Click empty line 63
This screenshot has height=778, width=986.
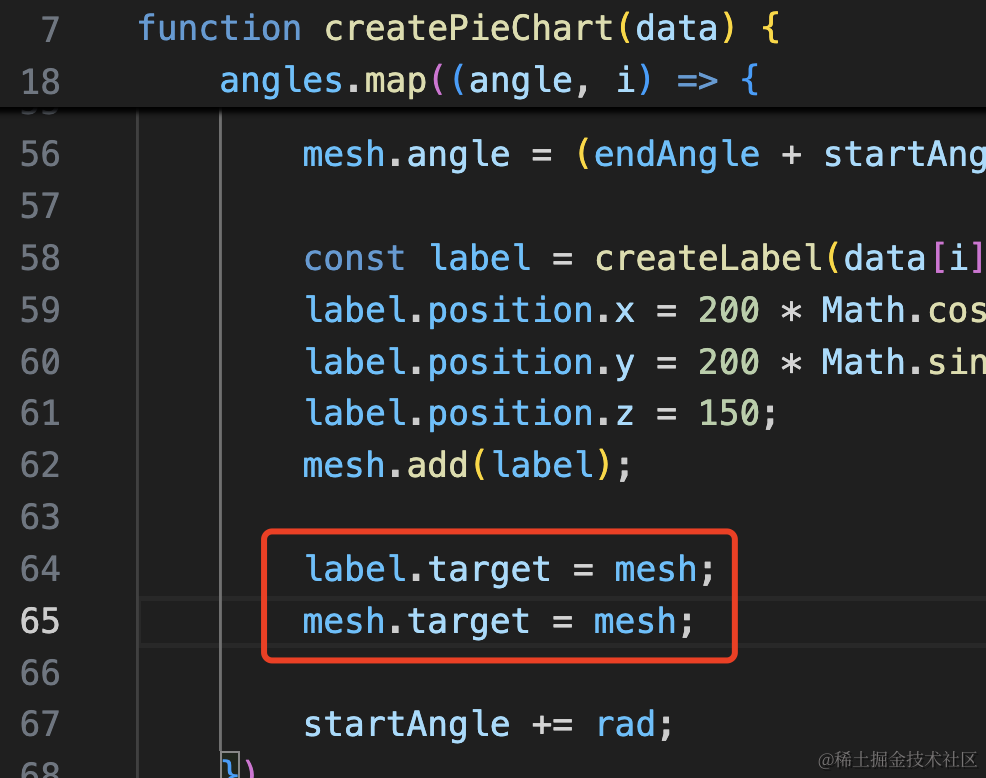point(562,517)
